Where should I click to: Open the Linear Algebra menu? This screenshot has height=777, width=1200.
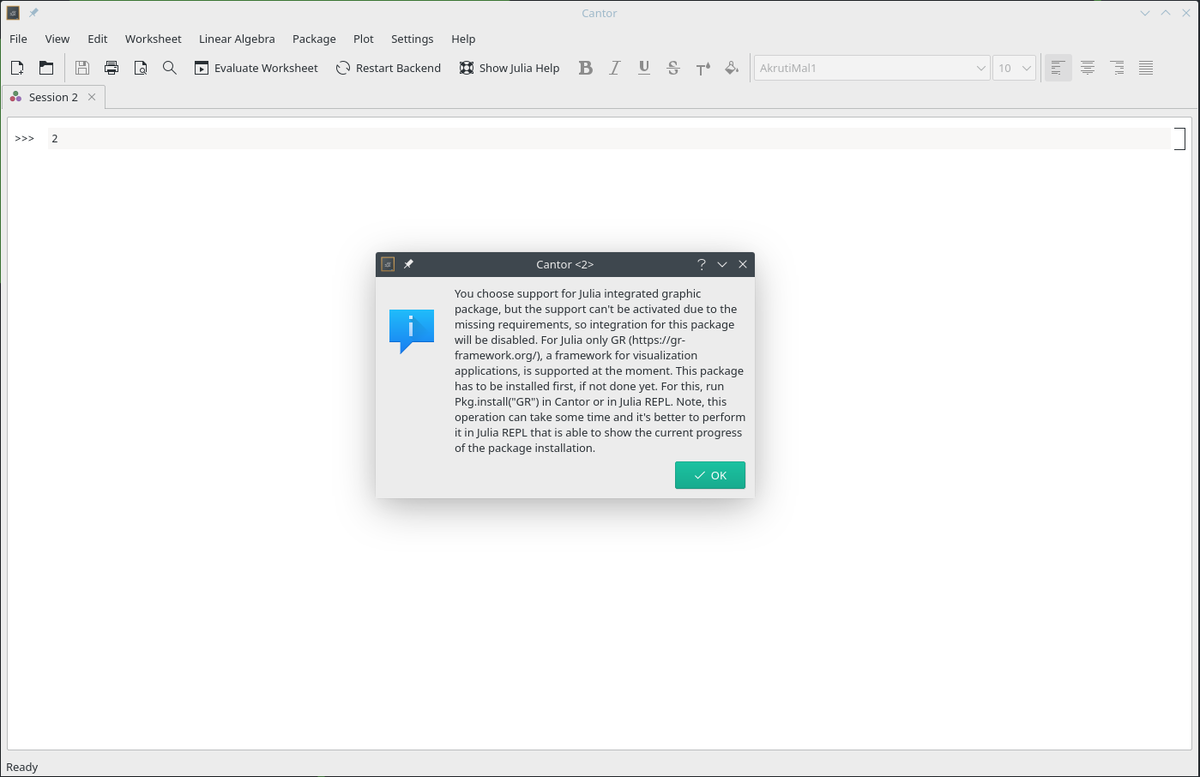point(236,39)
